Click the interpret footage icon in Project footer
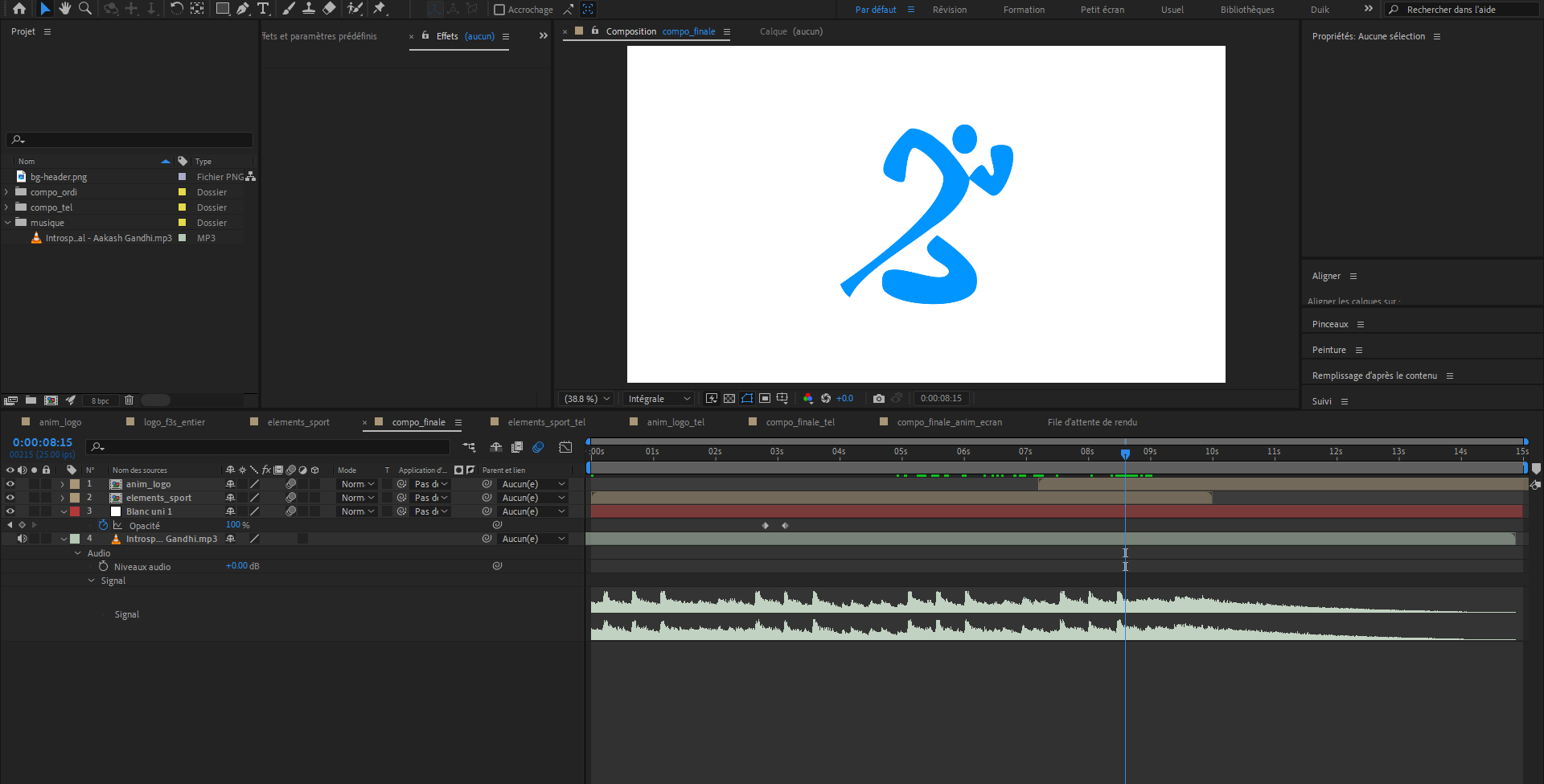This screenshot has width=1544, height=784. pos(10,400)
